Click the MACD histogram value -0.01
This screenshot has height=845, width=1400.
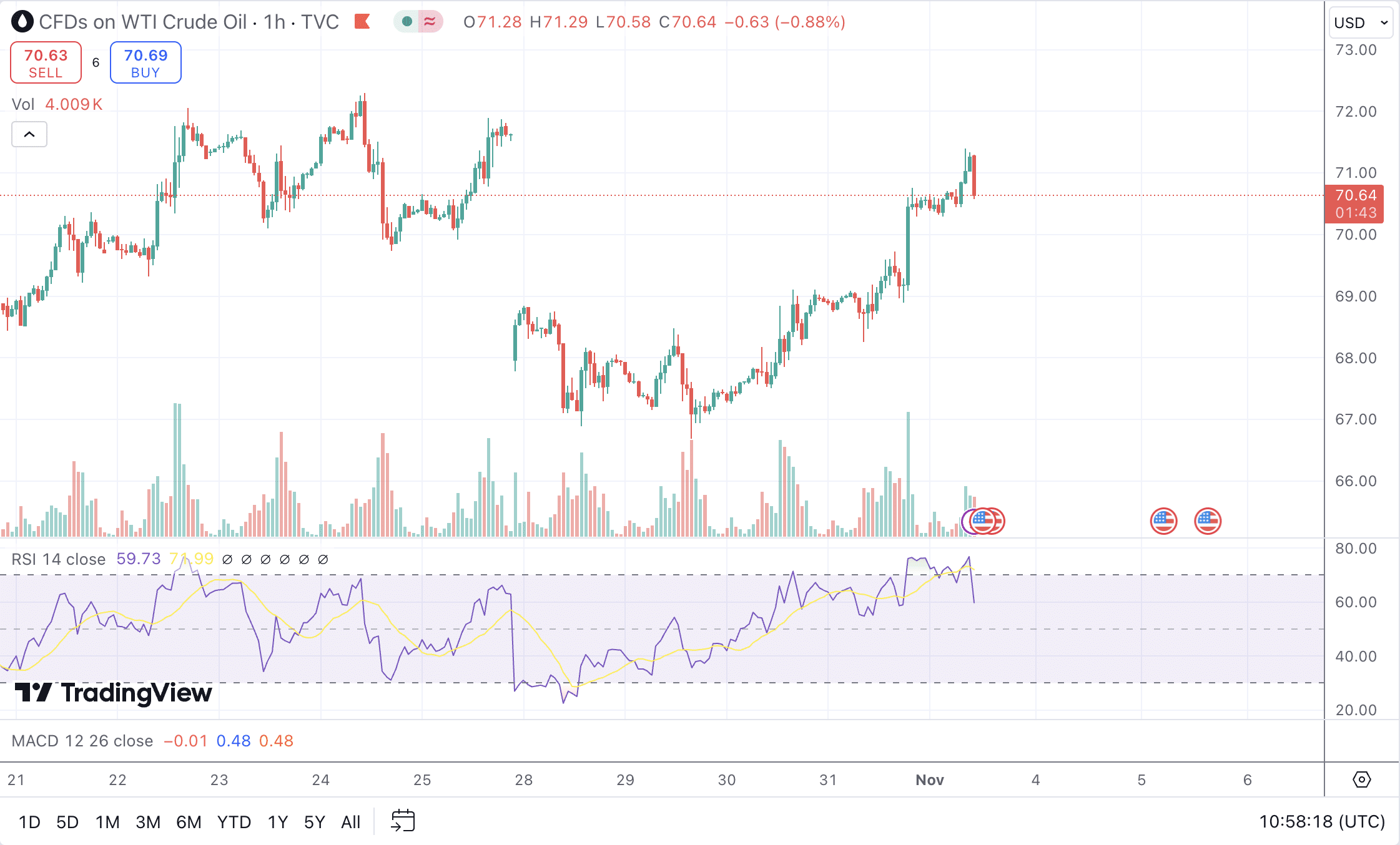[x=185, y=741]
